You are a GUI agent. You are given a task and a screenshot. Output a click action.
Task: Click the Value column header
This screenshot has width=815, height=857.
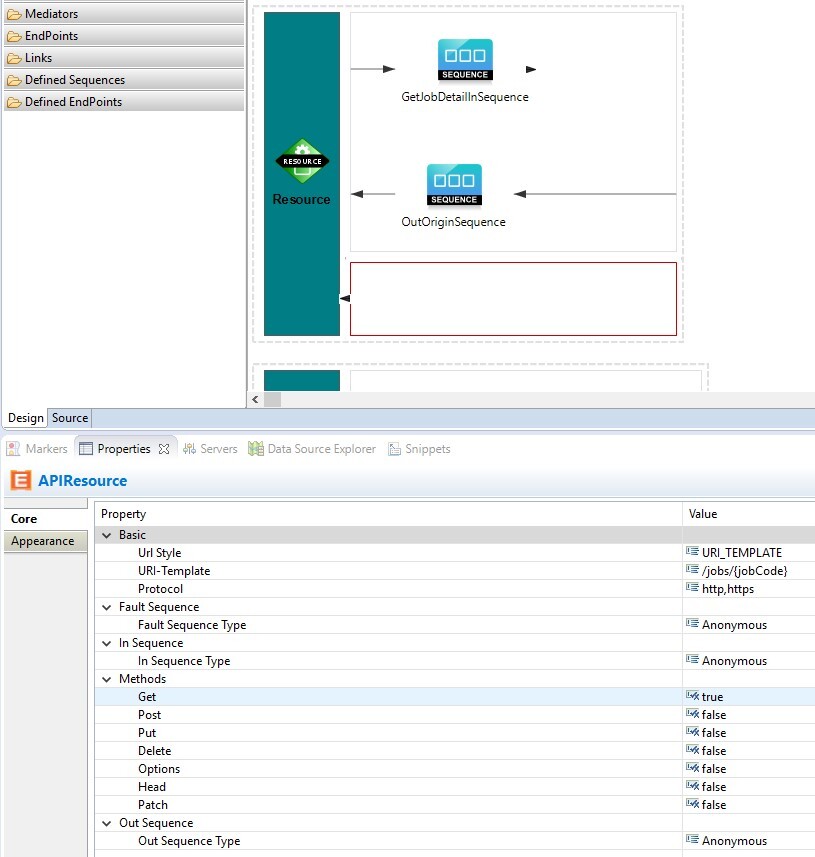[x=749, y=514]
